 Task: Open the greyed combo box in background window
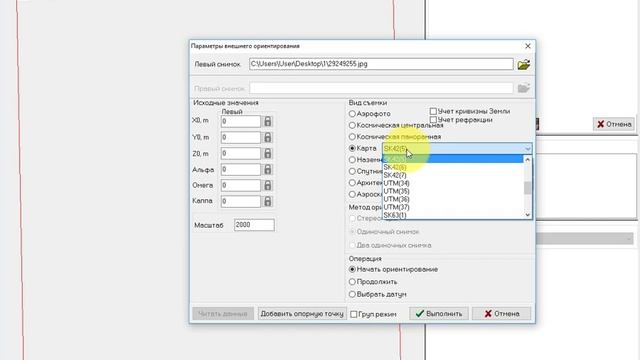click(x=585, y=239)
